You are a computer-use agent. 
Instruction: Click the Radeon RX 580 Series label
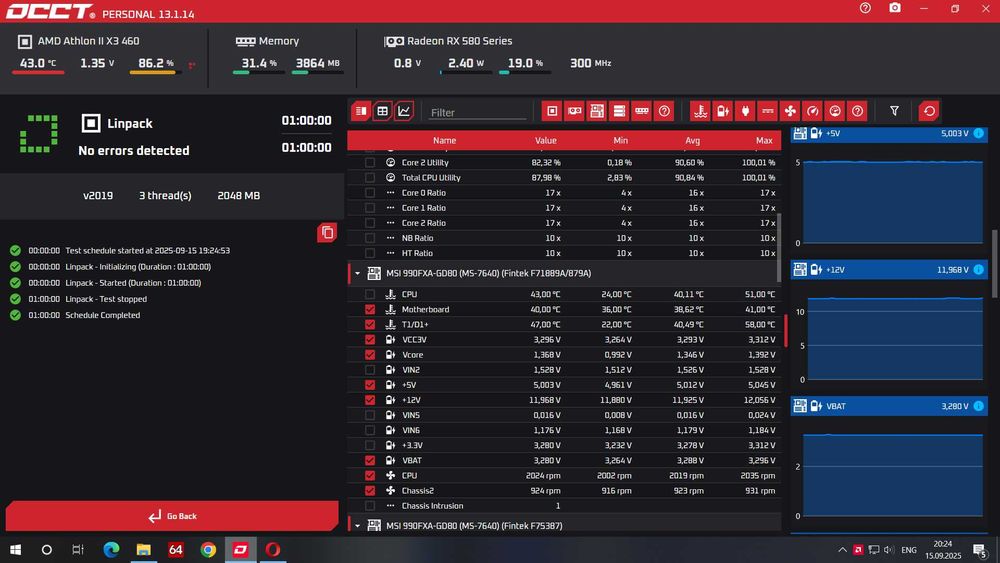point(459,41)
